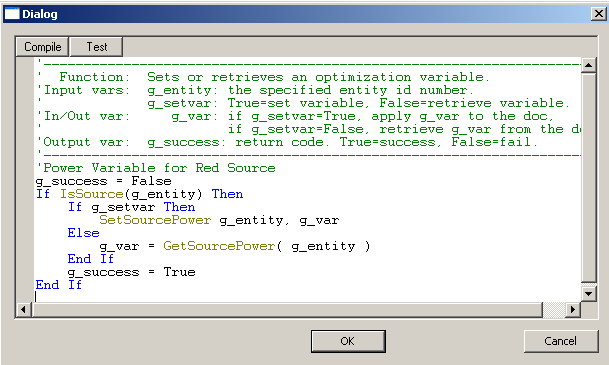The width and height of the screenshot is (609, 365).
Task: Click the 'Function:' comment line
Action: click(263, 77)
